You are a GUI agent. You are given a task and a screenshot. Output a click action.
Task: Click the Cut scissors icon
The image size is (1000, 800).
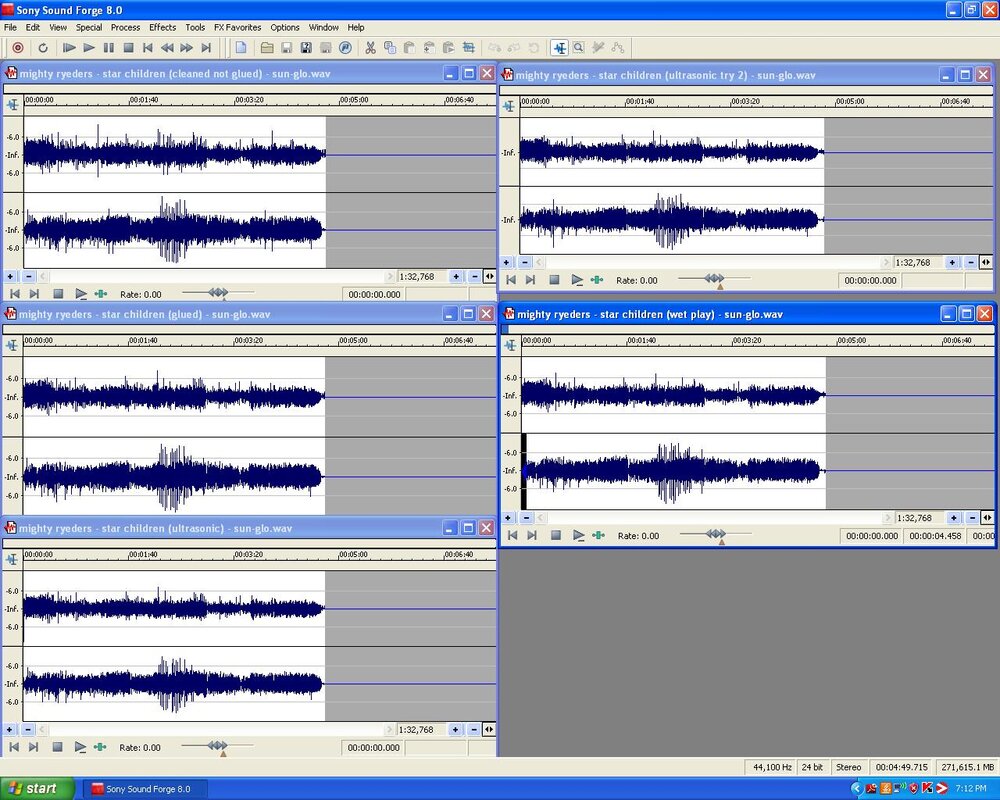(x=371, y=48)
